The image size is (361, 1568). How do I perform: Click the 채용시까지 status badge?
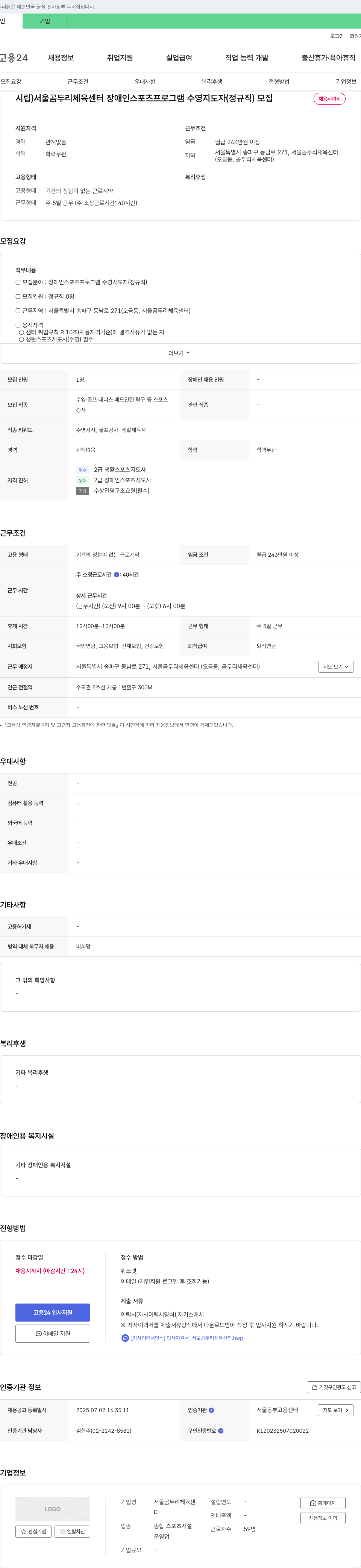(x=329, y=98)
